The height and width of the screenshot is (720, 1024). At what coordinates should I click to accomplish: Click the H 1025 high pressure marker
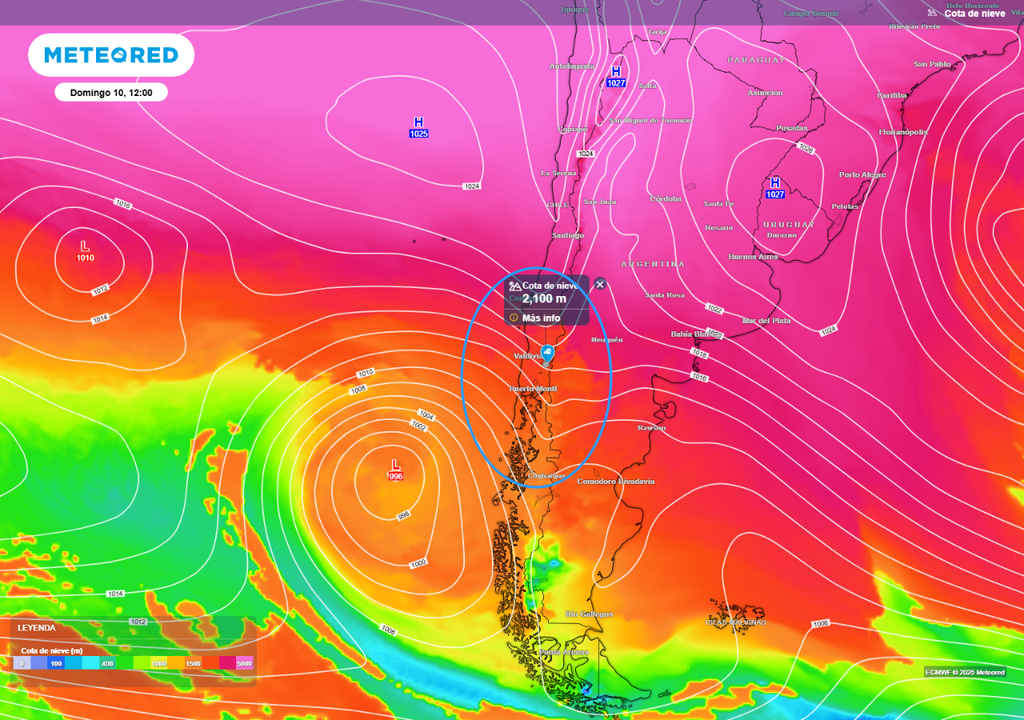[418, 127]
